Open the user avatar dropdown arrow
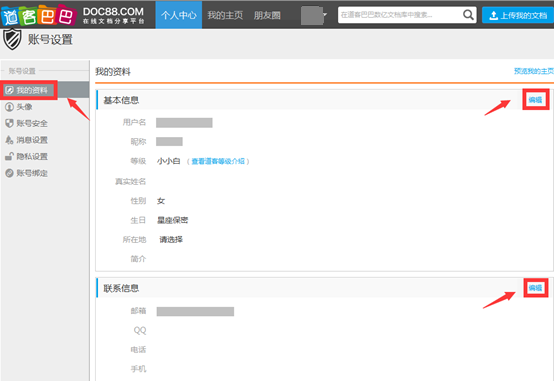 tap(325, 15)
